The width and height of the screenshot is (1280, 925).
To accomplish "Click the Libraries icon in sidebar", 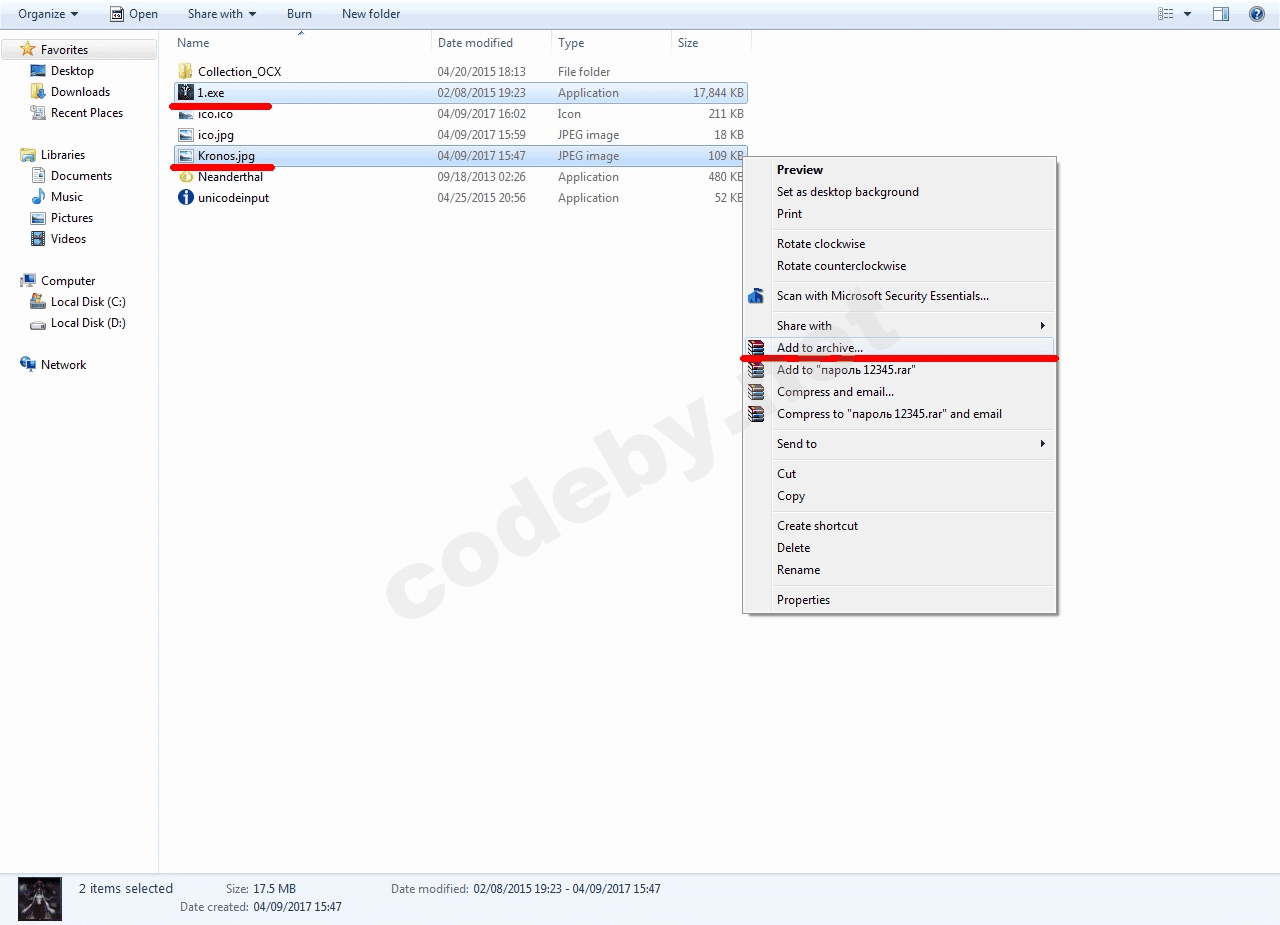I will 28,155.
